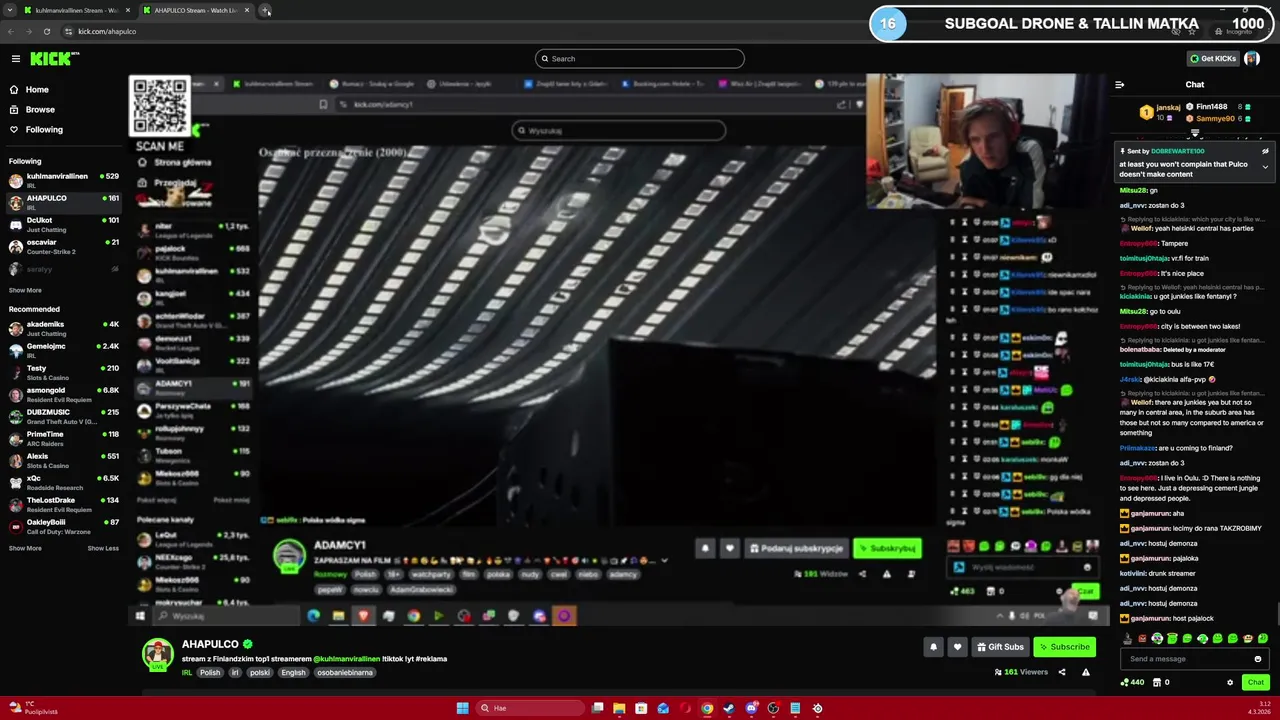Viewport: 1280px width, 720px height.
Task: Click the SCAN ME QR code overlay
Action: 160,106
